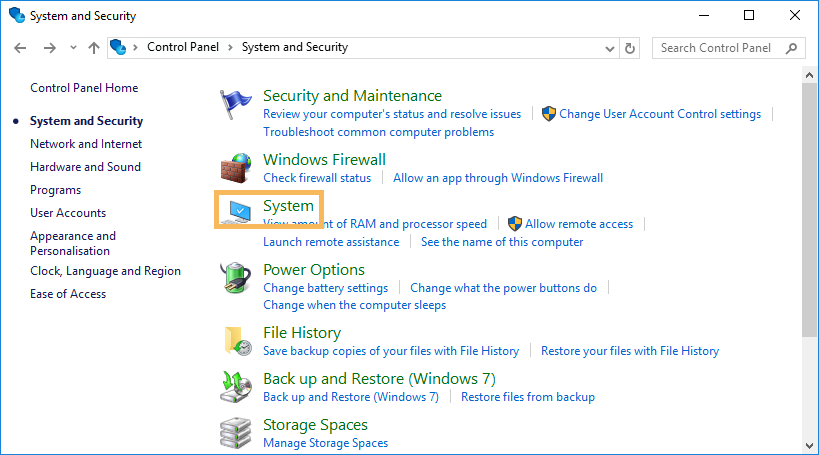Open Allow remote access link
The image size is (819, 455).
click(x=579, y=224)
